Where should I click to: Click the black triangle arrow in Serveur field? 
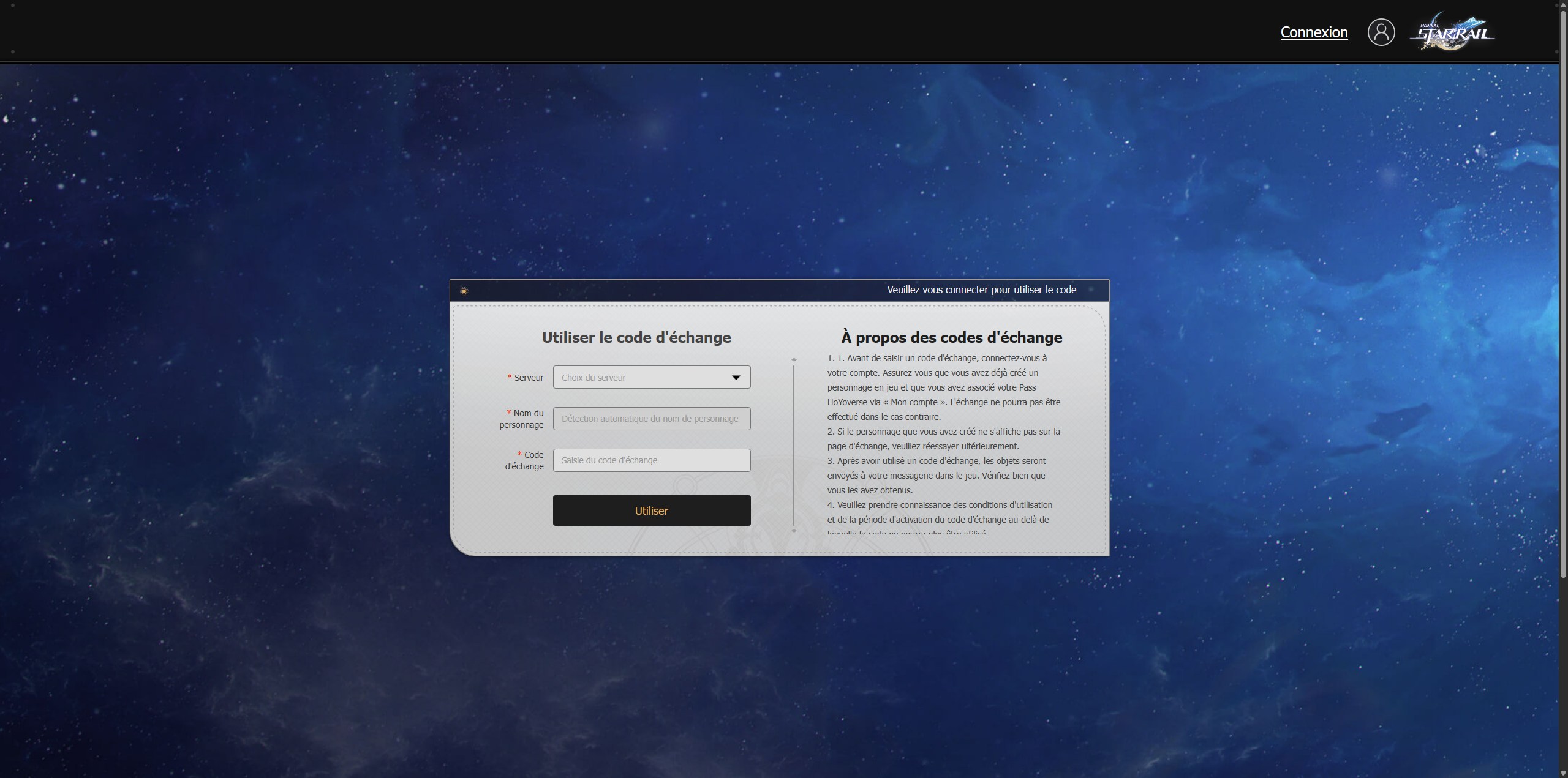click(736, 378)
